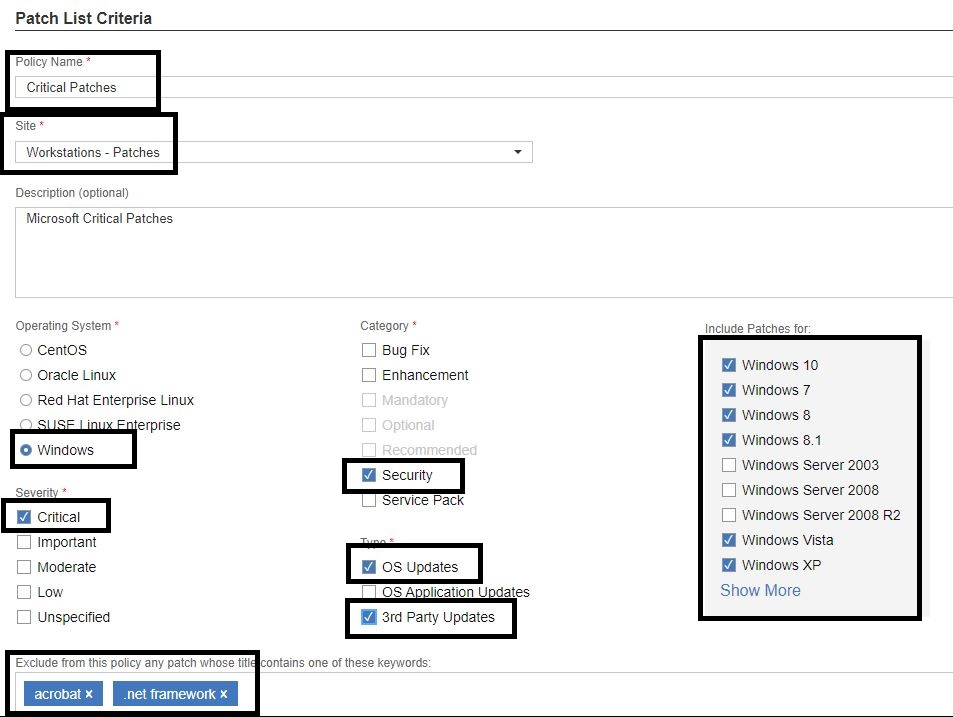953x717 pixels.
Task: Disable the OS Updates type
Action: coord(369,566)
